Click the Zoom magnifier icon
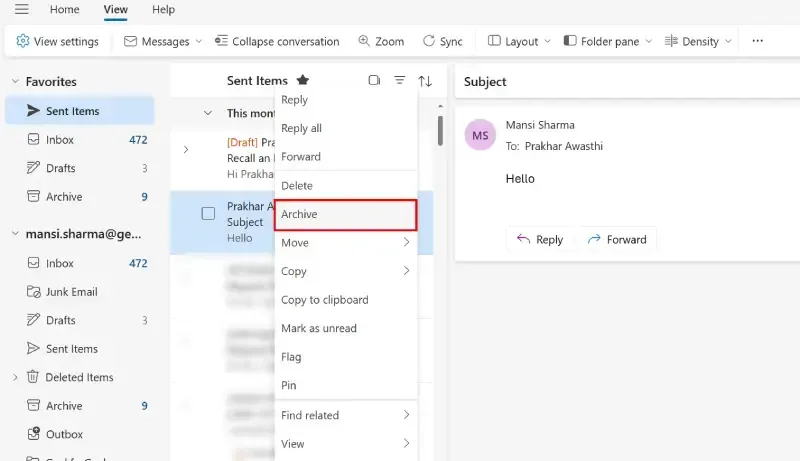Image resolution: width=800 pixels, height=461 pixels. (364, 41)
